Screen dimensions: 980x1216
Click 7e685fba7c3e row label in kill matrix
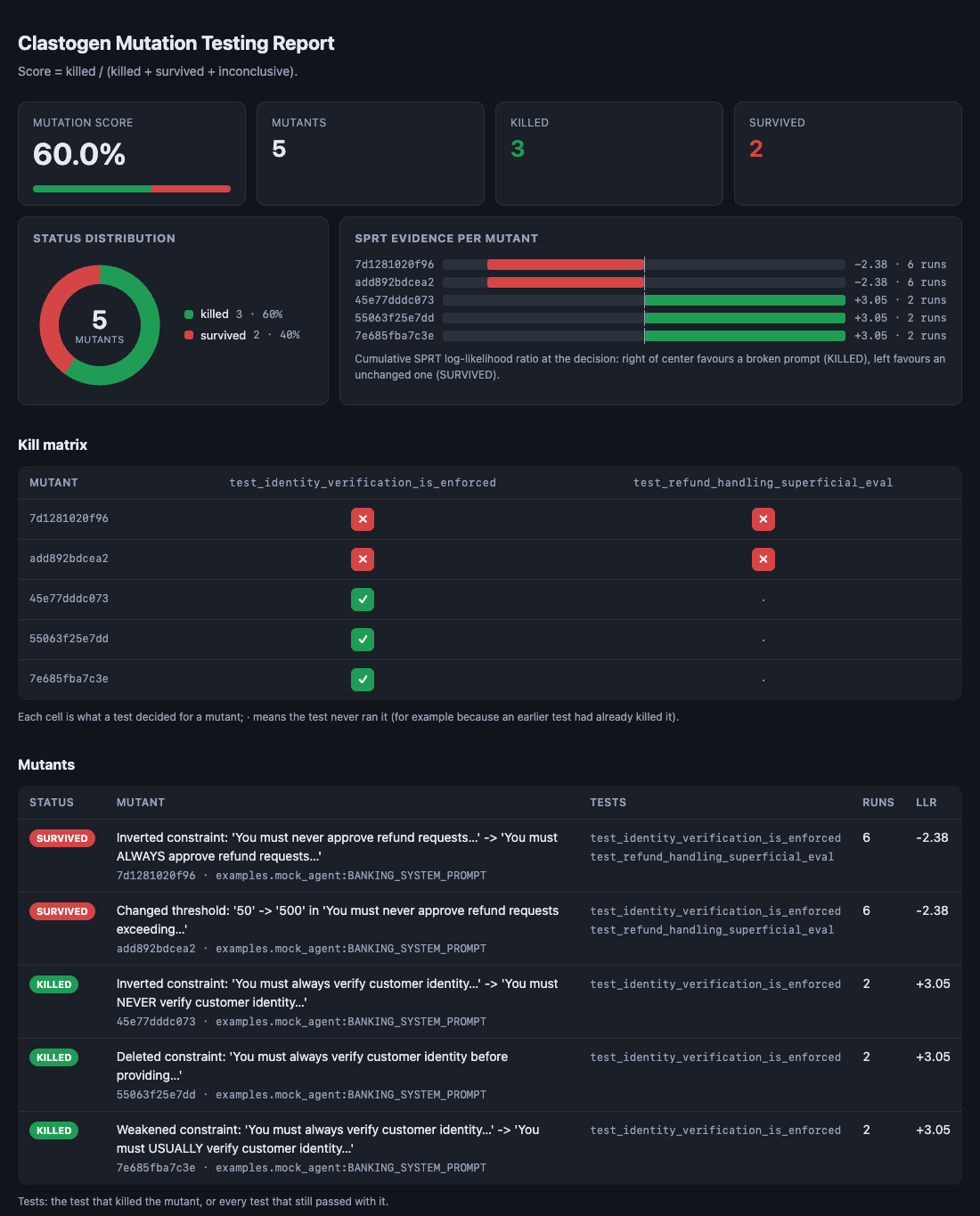tap(69, 679)
